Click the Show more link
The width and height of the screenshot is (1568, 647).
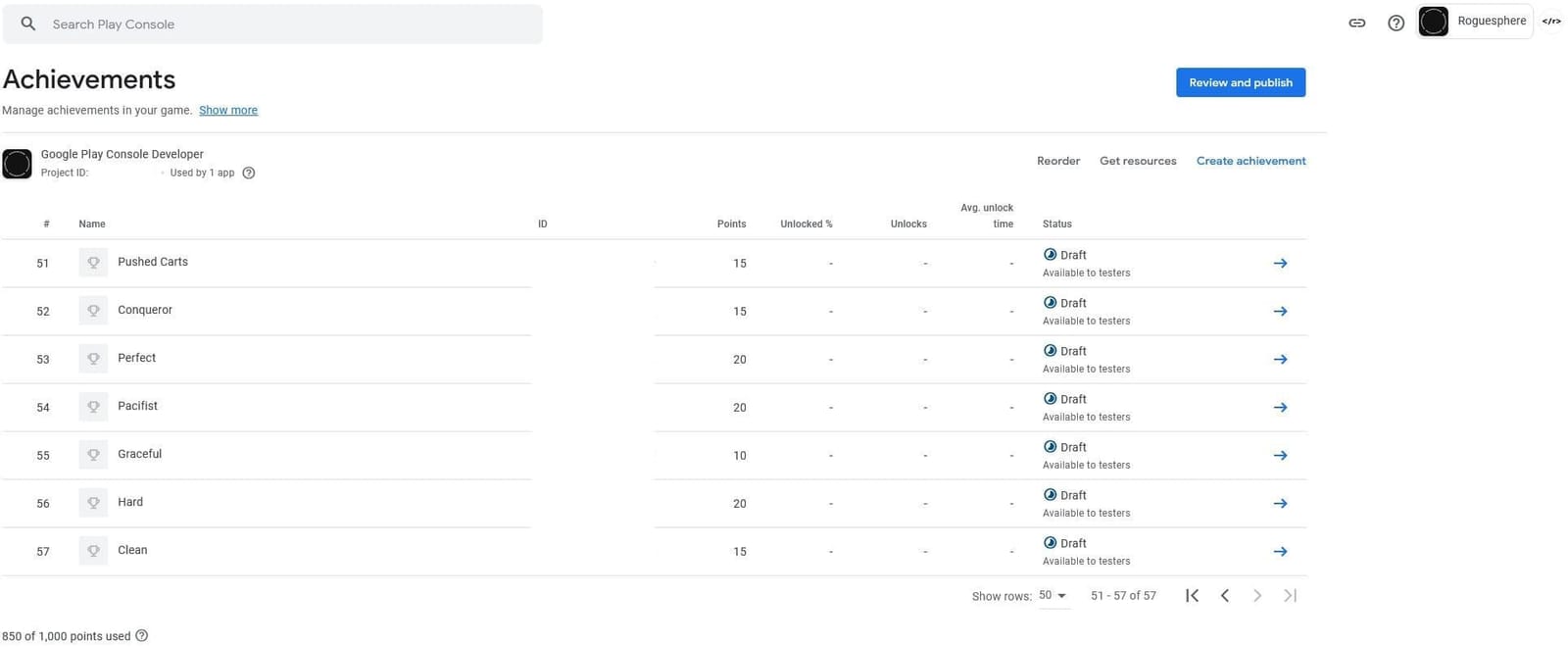click(228, 110)
